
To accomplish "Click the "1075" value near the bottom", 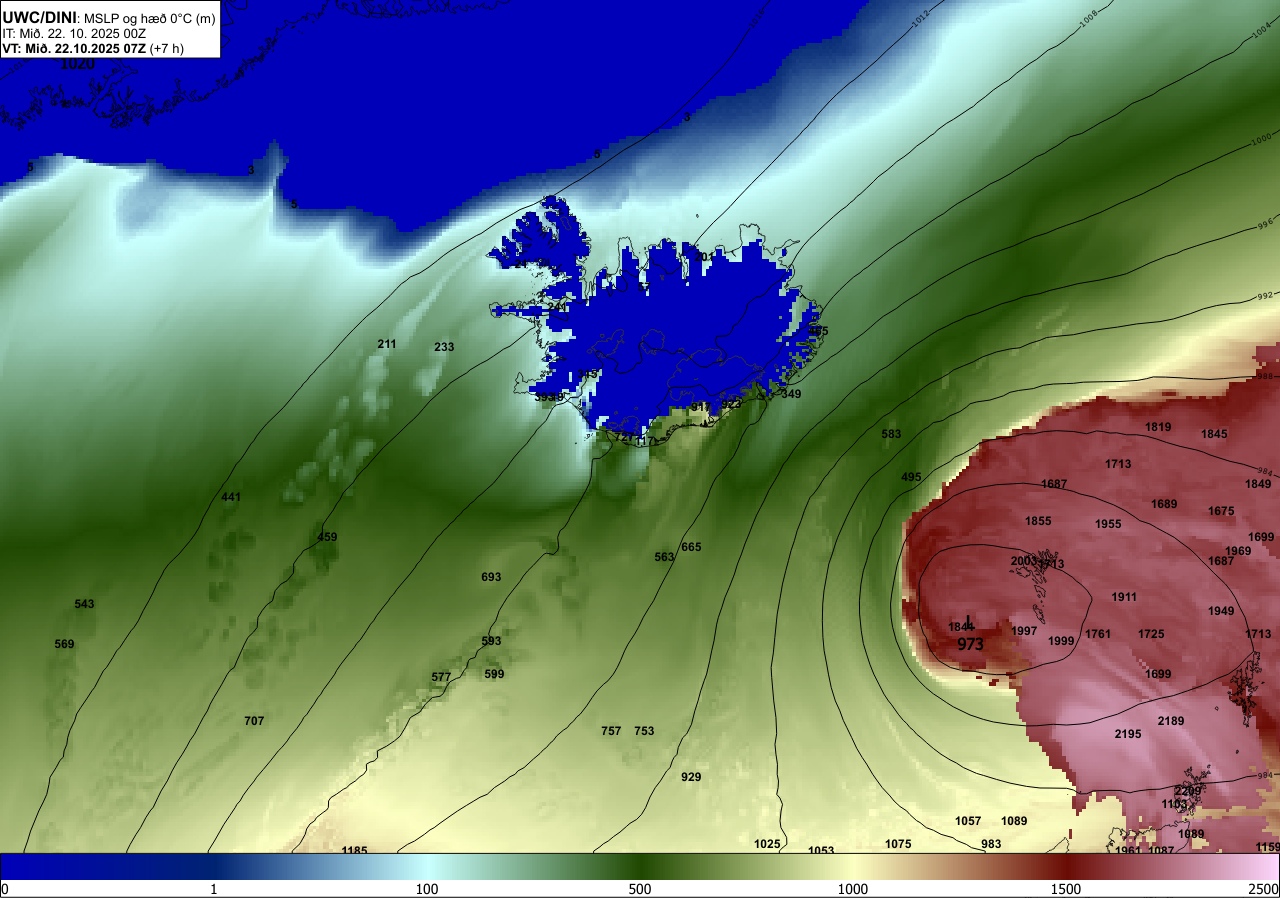I will (898, 844).
